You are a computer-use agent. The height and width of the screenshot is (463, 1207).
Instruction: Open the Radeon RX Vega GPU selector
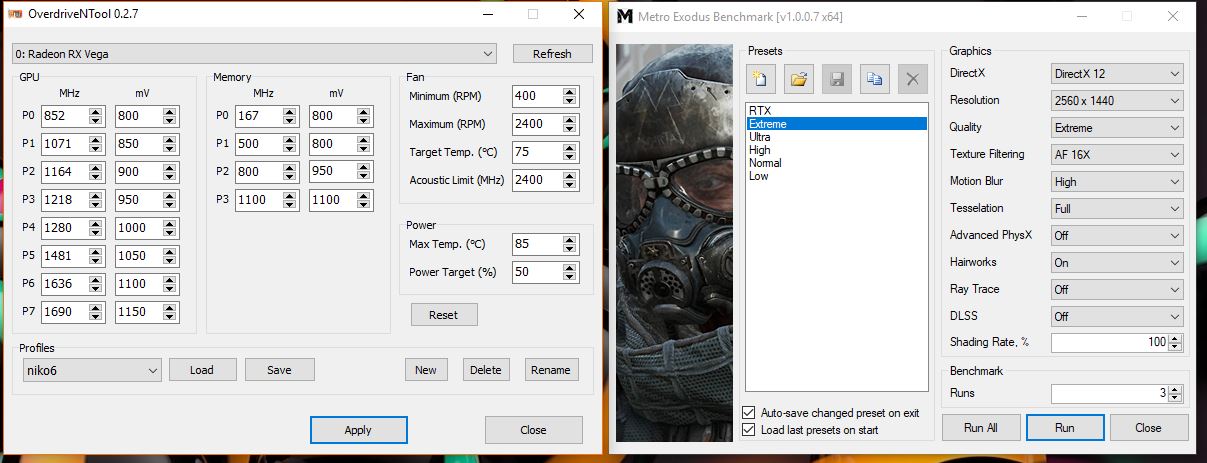[x=254, y=53]
